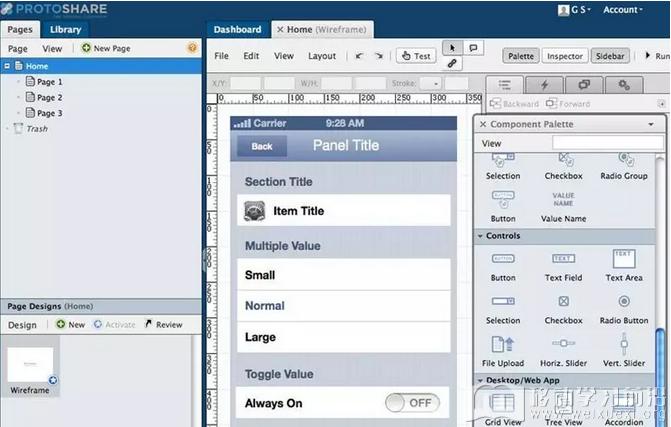Pick the Controls Selection component

[x=503, y=309]
